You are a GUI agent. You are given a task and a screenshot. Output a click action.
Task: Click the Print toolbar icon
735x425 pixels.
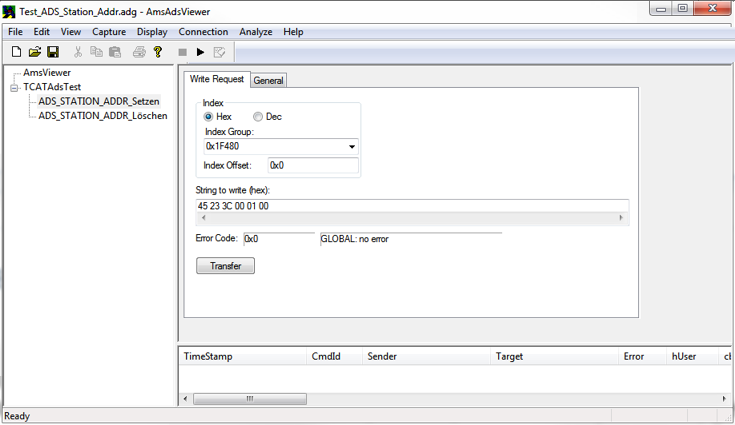click(139, 52)
